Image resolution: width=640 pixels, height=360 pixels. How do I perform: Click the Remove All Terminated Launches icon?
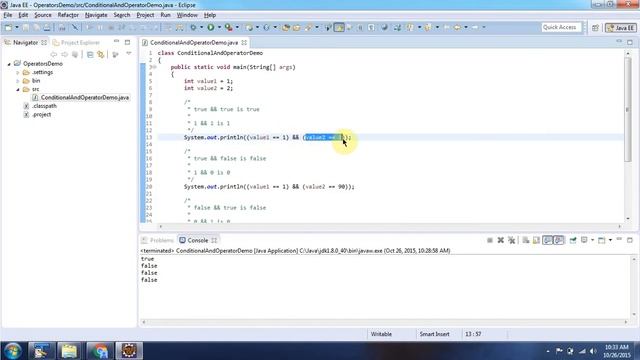[511, 240]
